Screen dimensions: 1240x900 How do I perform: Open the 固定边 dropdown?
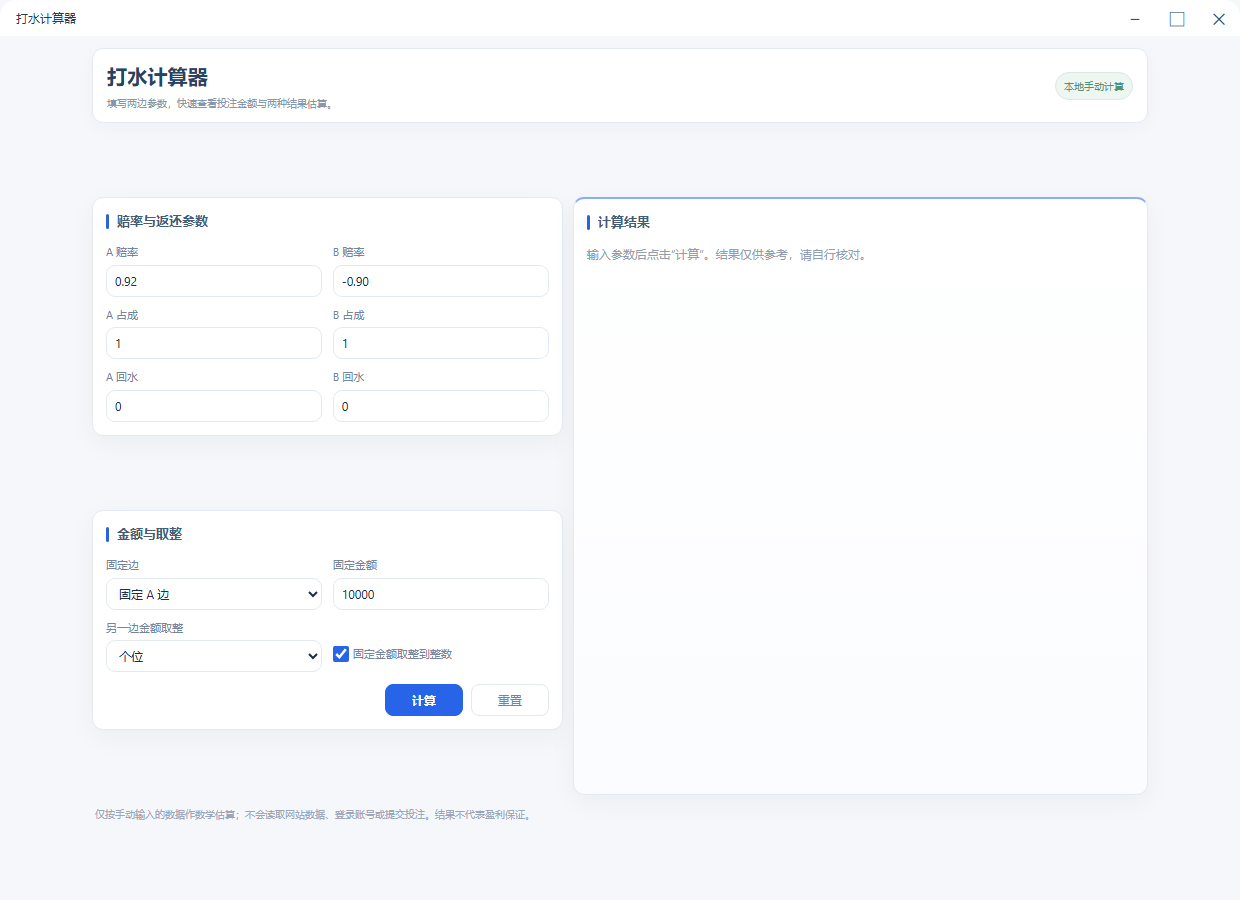(x=214, y=594)
